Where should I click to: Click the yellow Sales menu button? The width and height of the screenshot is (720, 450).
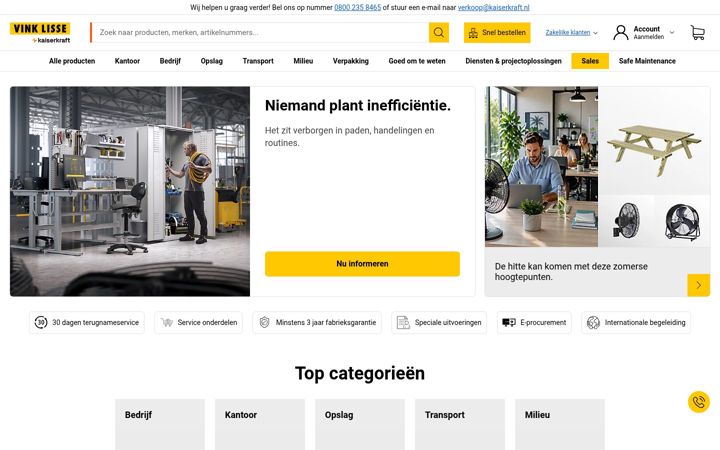(590, 61)
